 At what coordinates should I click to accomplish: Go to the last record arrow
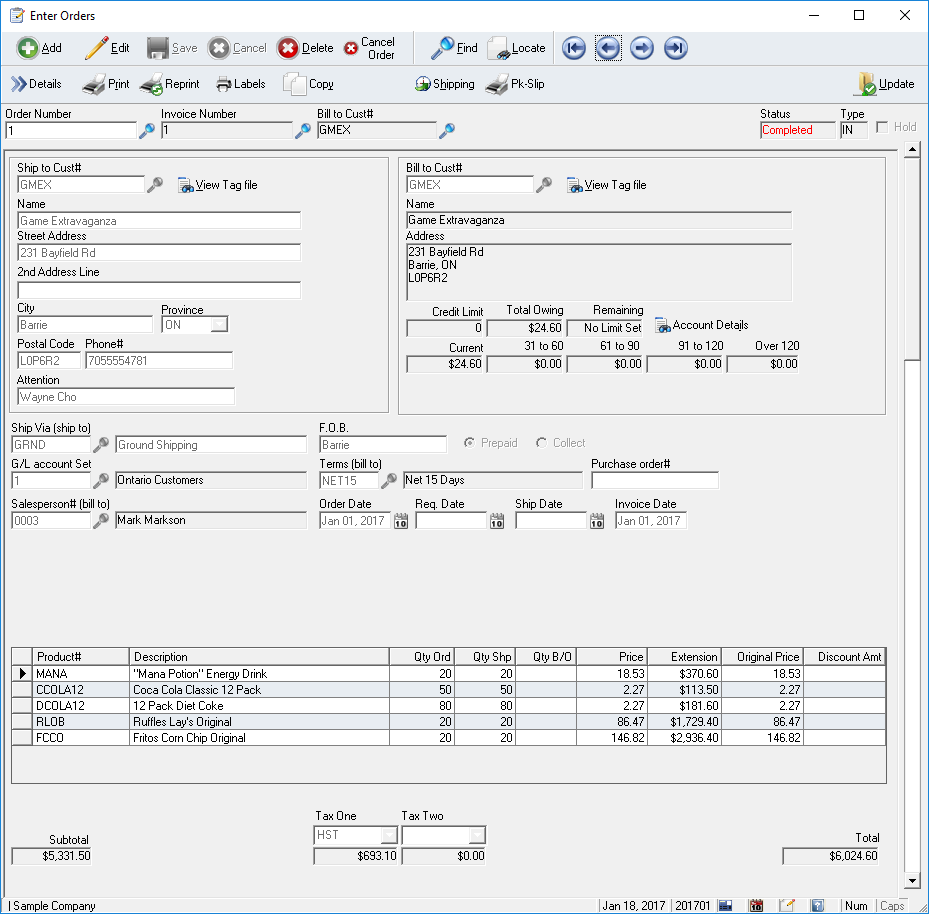pyautogui.click(x=676, y=48)
